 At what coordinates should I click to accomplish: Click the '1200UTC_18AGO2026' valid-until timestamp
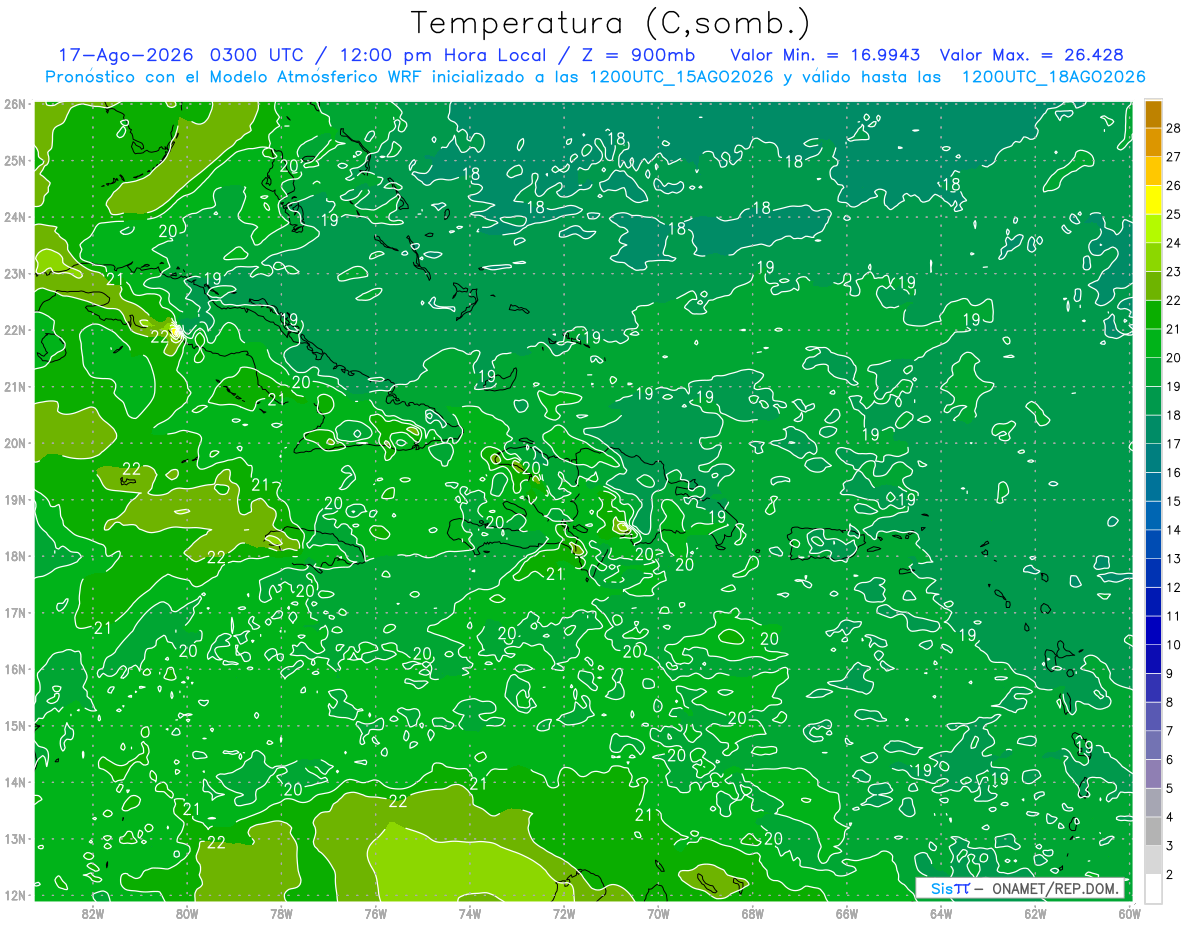(x=1053, y=76)
